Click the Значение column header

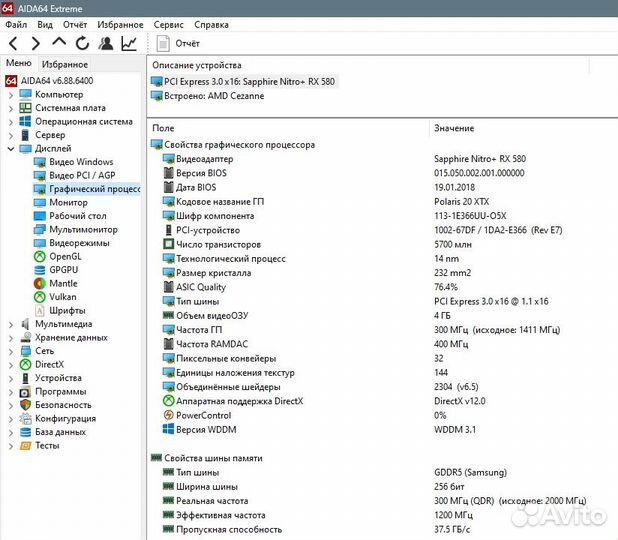pyautogui.click(x=453, y=128)
